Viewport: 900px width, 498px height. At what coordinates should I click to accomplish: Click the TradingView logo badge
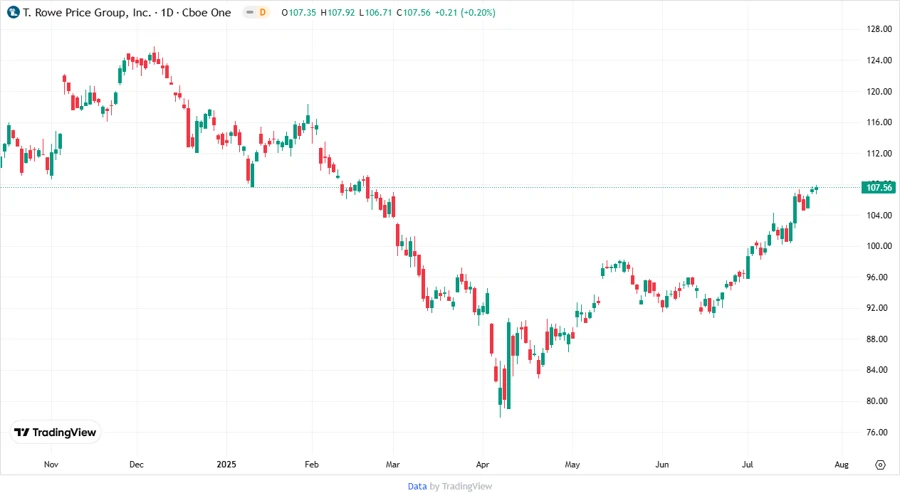pos(56,433)
